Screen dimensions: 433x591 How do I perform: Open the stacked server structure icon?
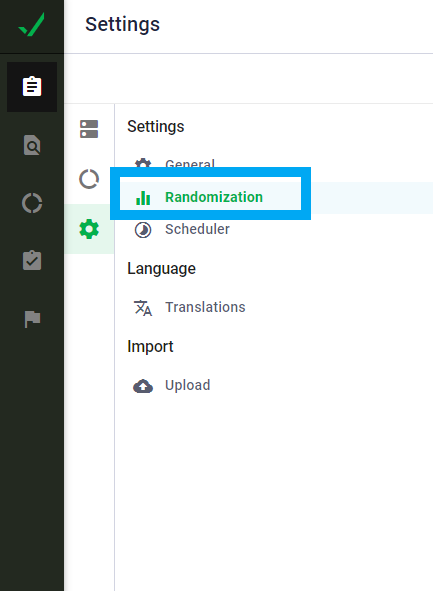tap(89, 129)
